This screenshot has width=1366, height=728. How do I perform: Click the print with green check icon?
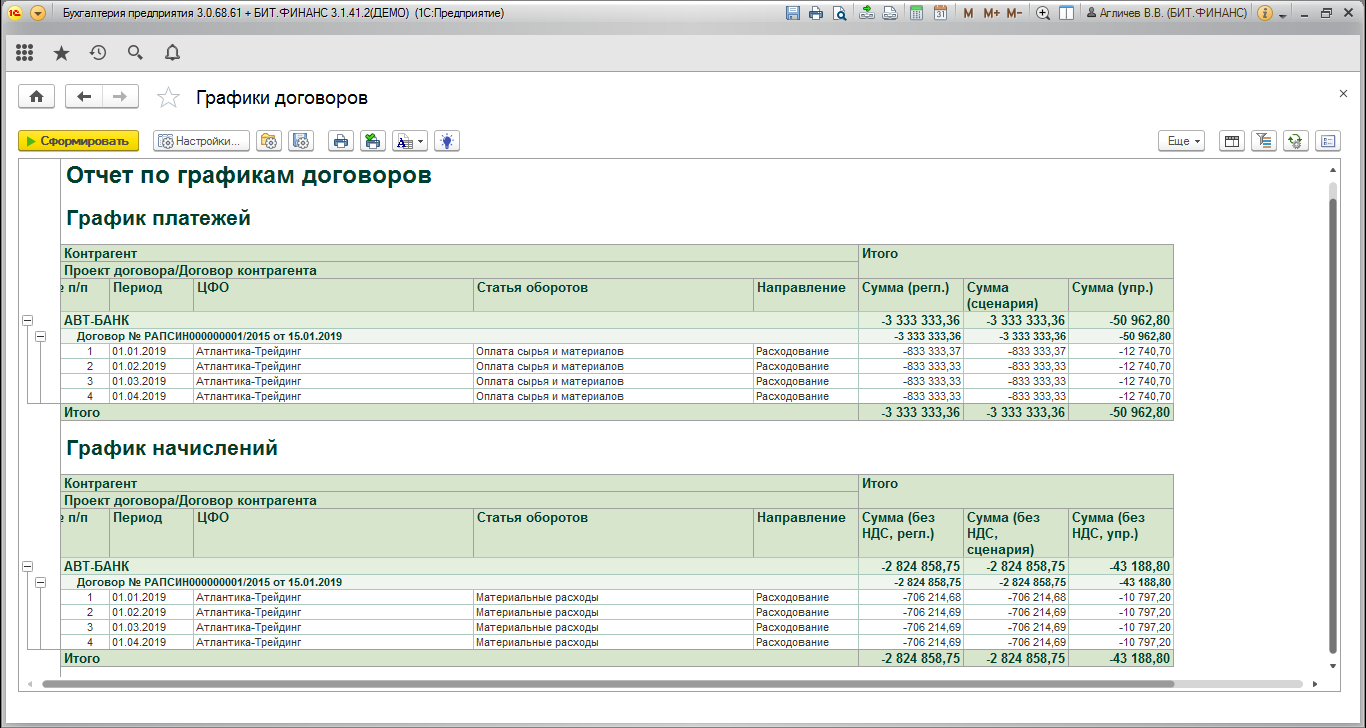pos(373,141)
